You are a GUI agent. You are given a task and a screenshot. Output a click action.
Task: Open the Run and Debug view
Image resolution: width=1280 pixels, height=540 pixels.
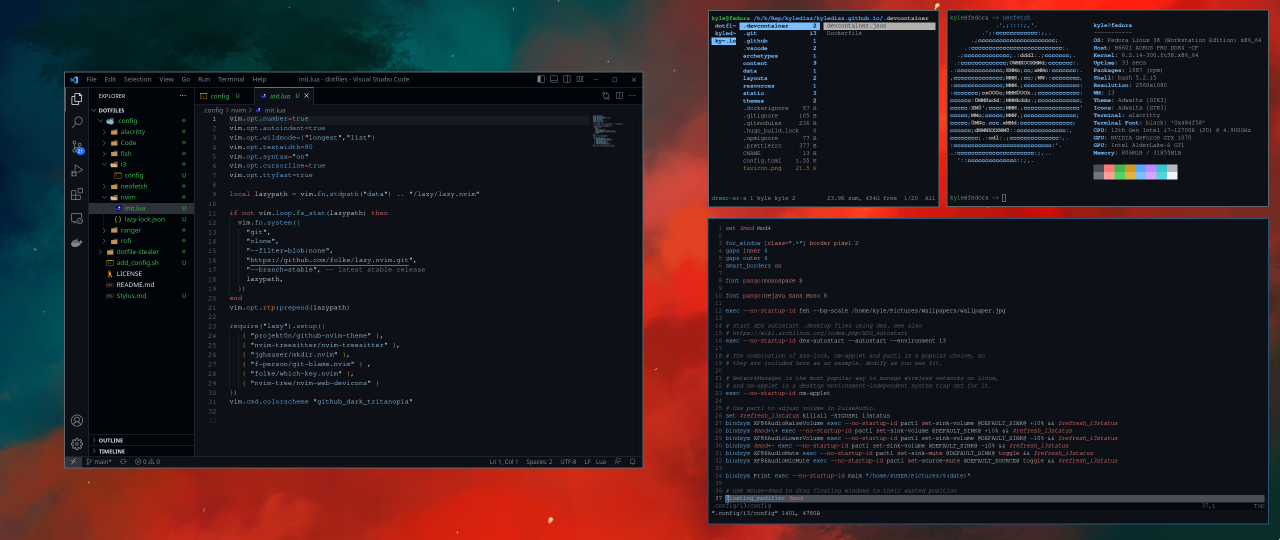(x=77, y=170)
